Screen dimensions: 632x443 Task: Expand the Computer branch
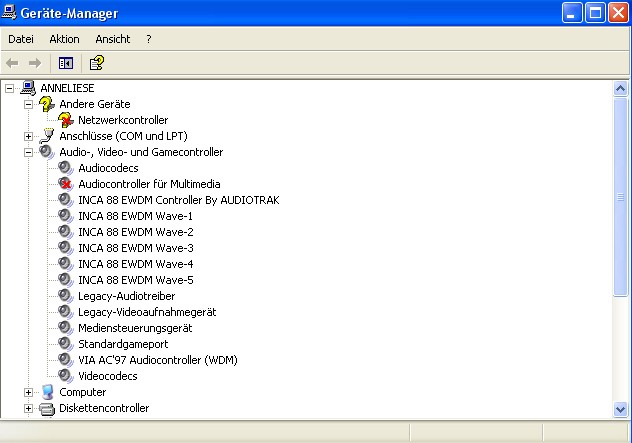point(28,392)
